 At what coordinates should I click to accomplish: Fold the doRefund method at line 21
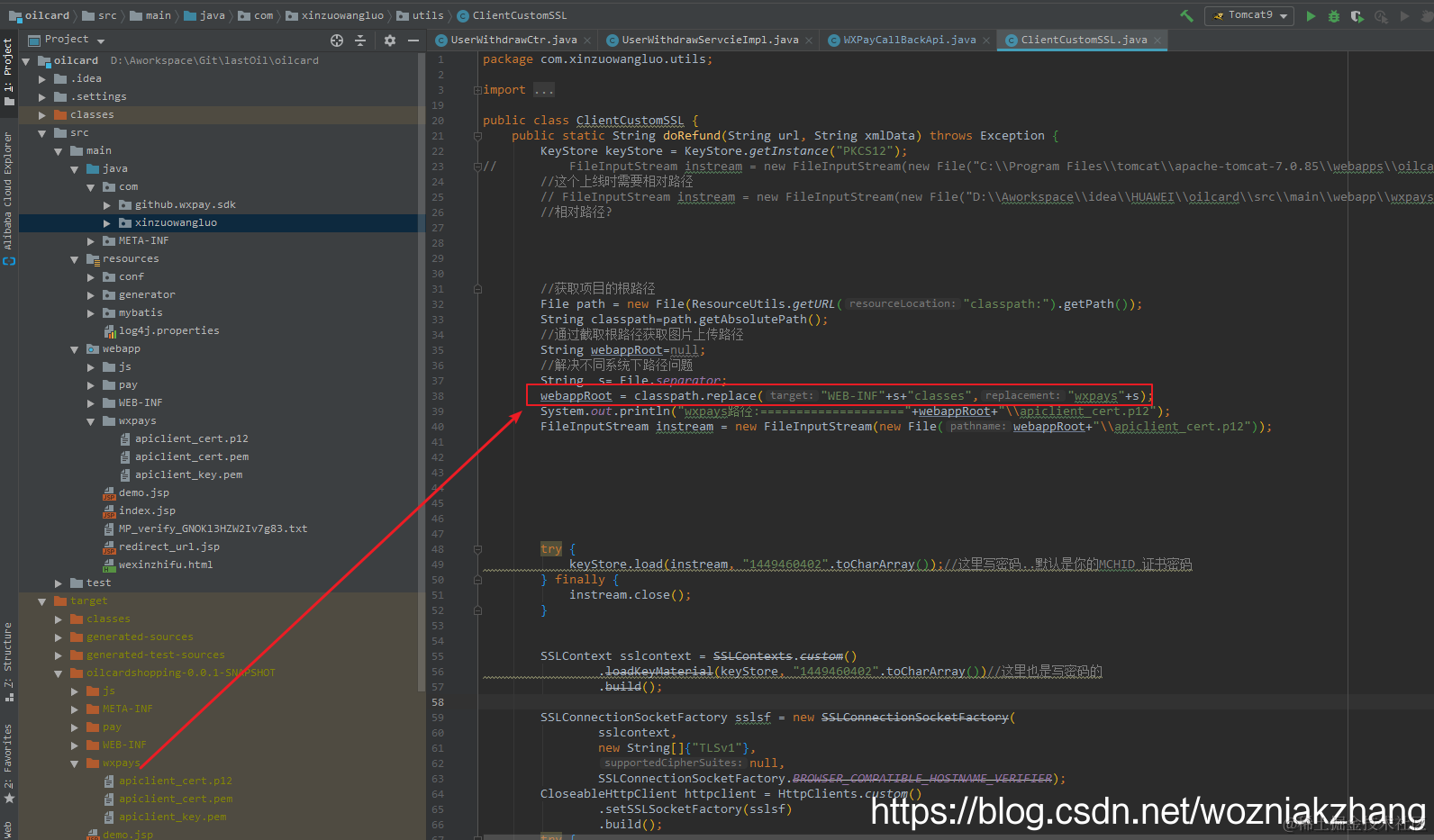[477, 136]
